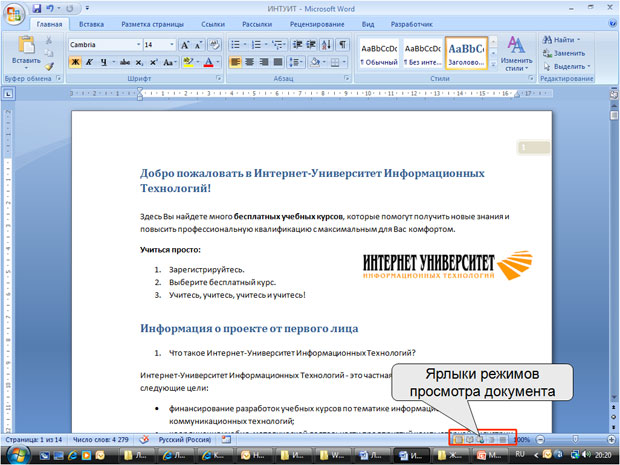Open the Рассылки tab
This screenshot has width=620, height=465.
point(257,24)
